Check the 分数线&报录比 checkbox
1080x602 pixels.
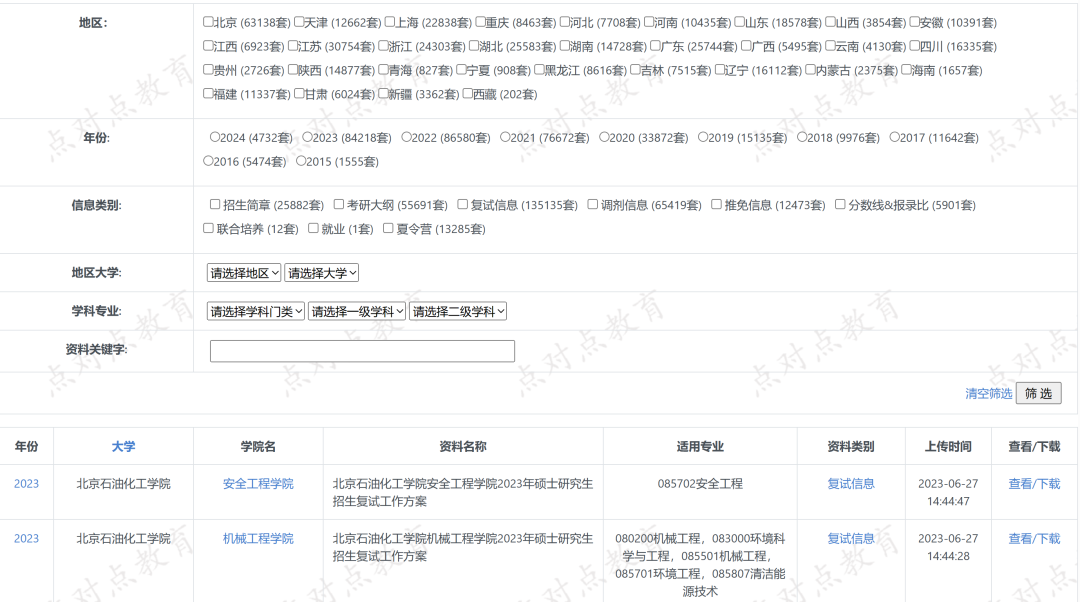[840, 205]
